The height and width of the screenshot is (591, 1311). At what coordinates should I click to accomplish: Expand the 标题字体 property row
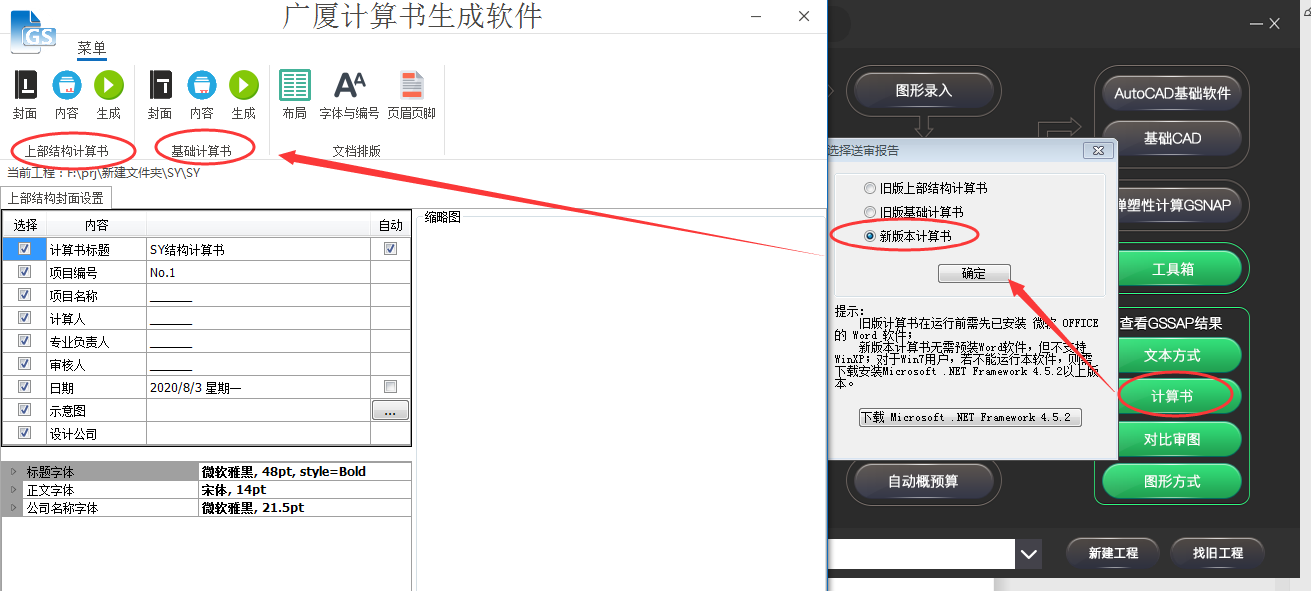point(13,472)
